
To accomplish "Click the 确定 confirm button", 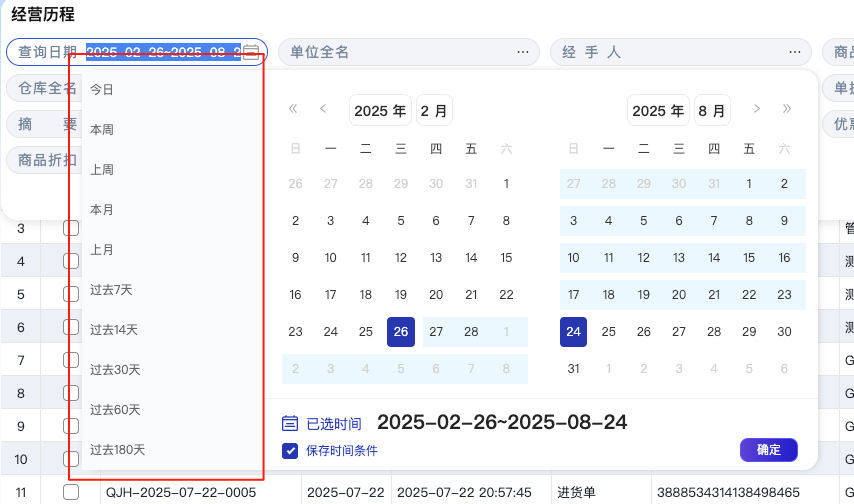I will point(768,450).
